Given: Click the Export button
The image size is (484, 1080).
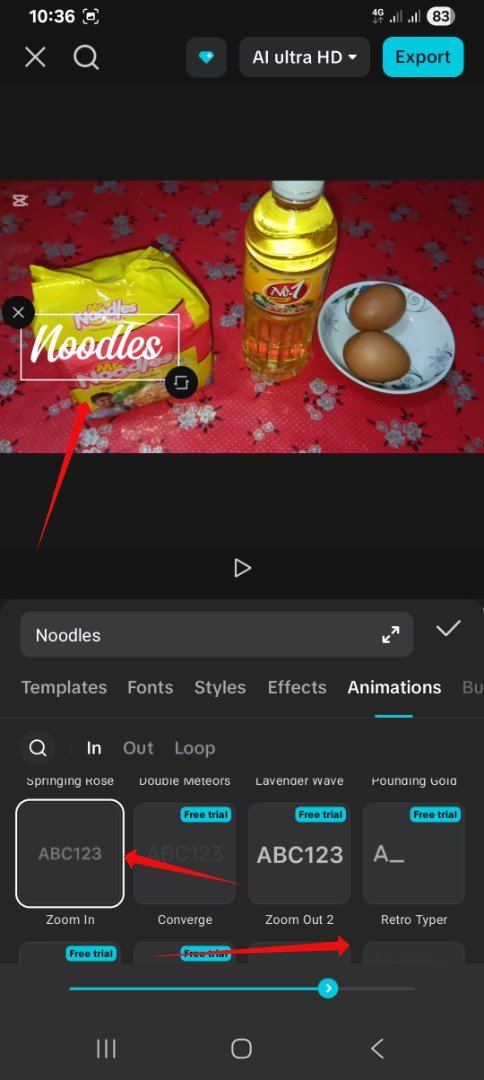Looking at the screenshot, I should (x=423, y=57).
